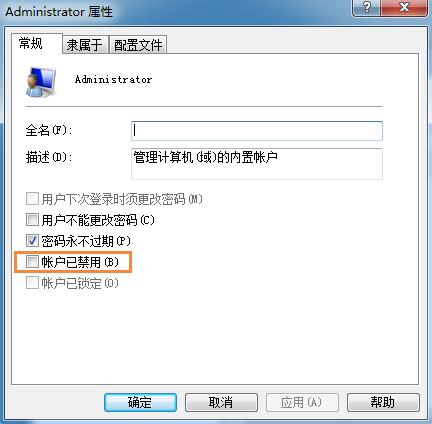Click the greyed 帐户已锁定 checkbox
Image resolution: width=432 pixels, height=424 pixels.
click(x=32, y=283)
